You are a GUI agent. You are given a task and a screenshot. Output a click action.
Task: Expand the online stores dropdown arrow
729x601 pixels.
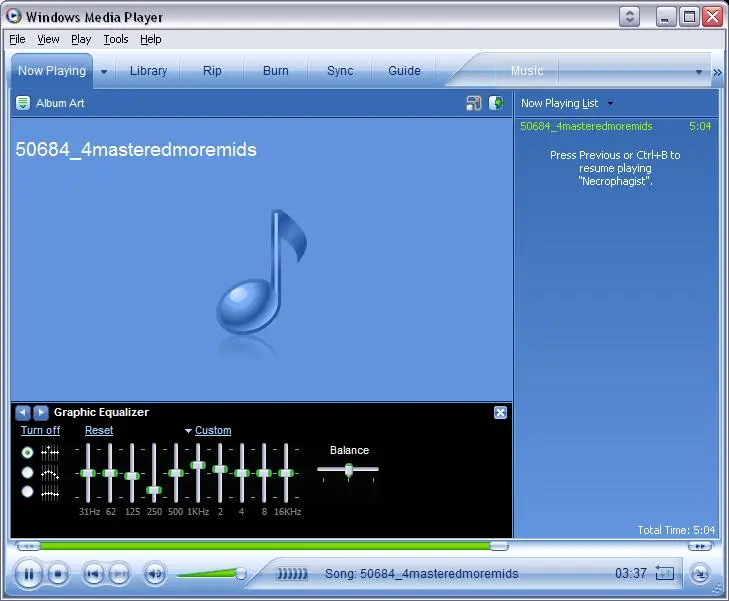pyautogui.click(x=698, y=72)
